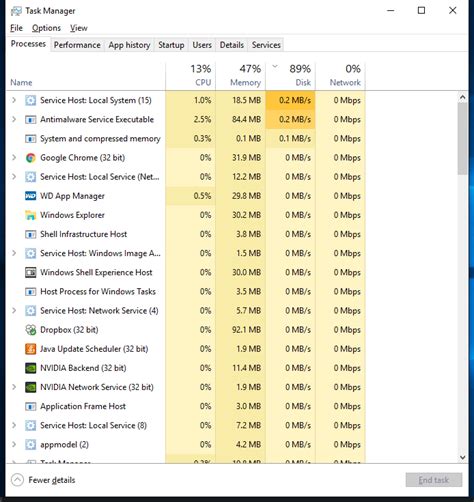Expand Service Host: Network Service (4)
The width and height of the screenshot is (474, 502).
[x=14, y=310]
